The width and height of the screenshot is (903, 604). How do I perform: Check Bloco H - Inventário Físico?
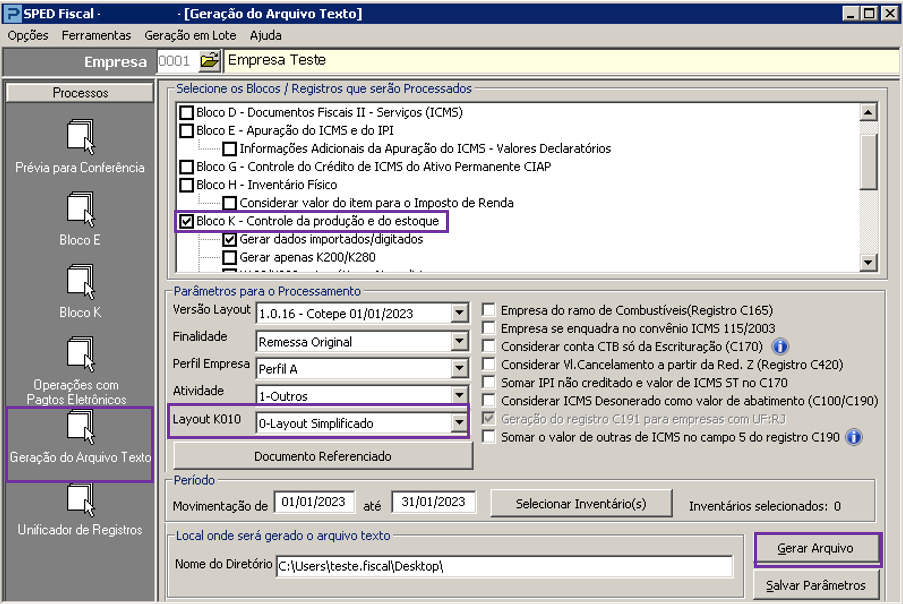[187, 185]
